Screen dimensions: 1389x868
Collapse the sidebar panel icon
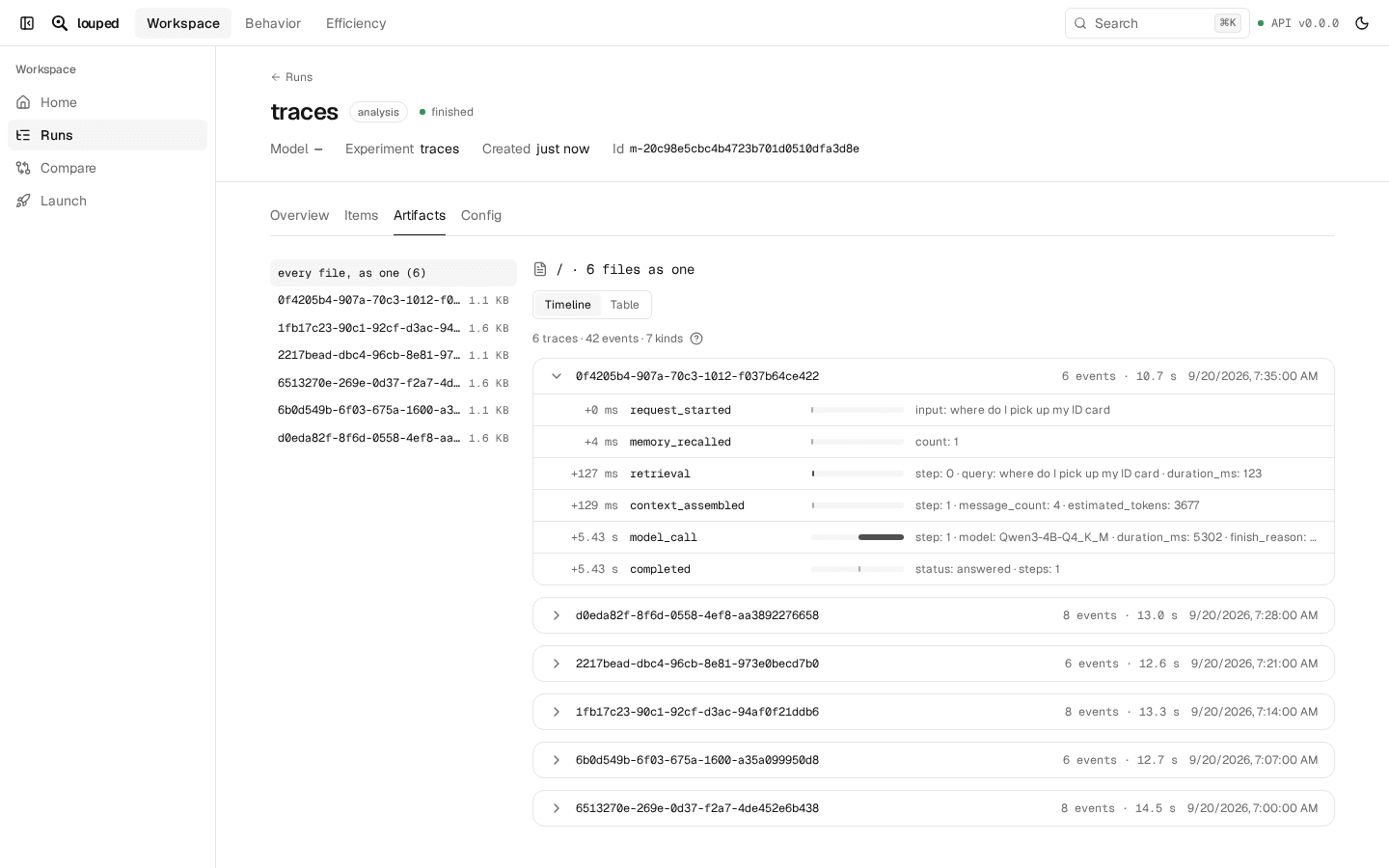pos(27,23)
